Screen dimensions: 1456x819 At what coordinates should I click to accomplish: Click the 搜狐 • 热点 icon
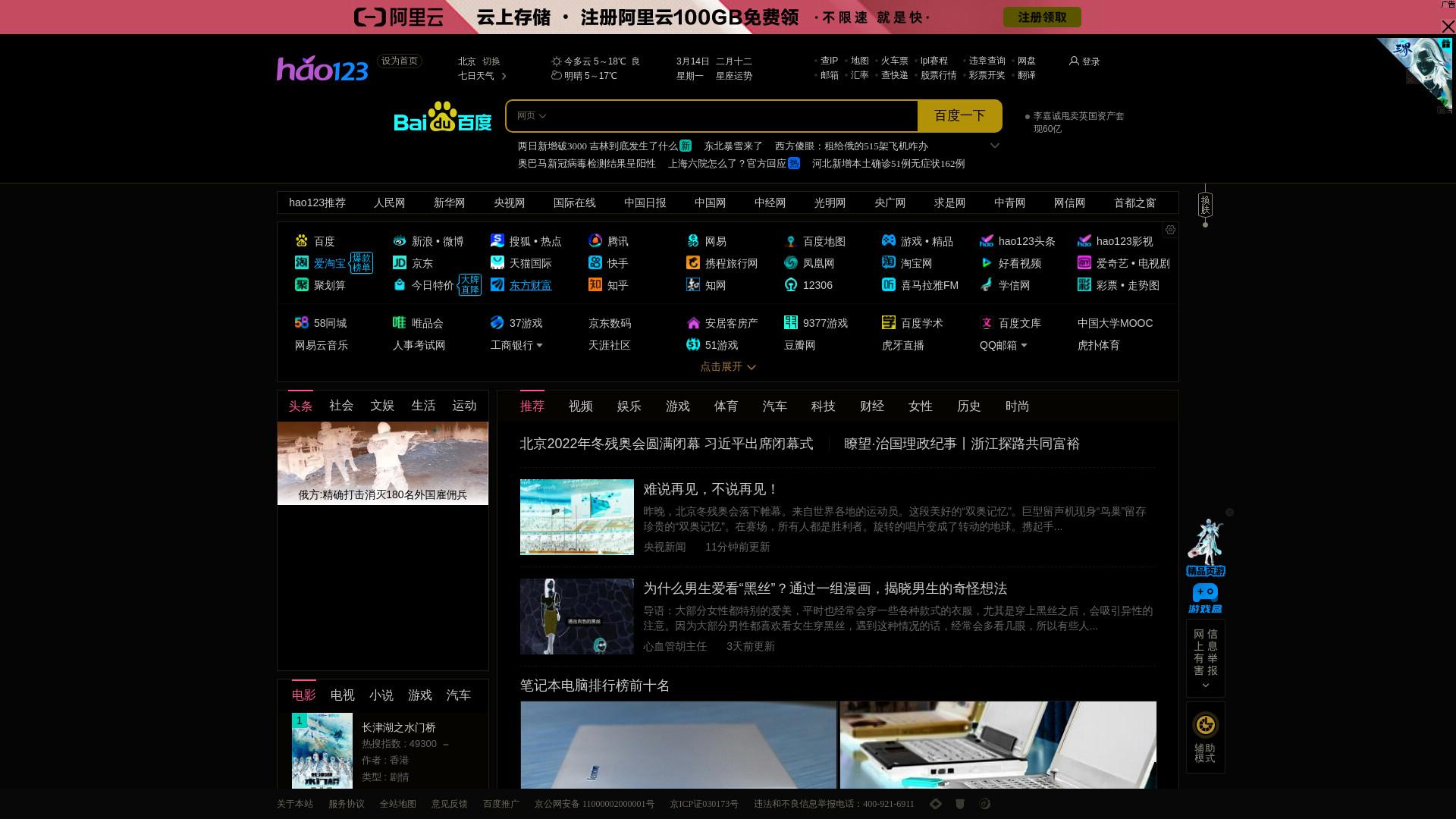click(497, 241)
